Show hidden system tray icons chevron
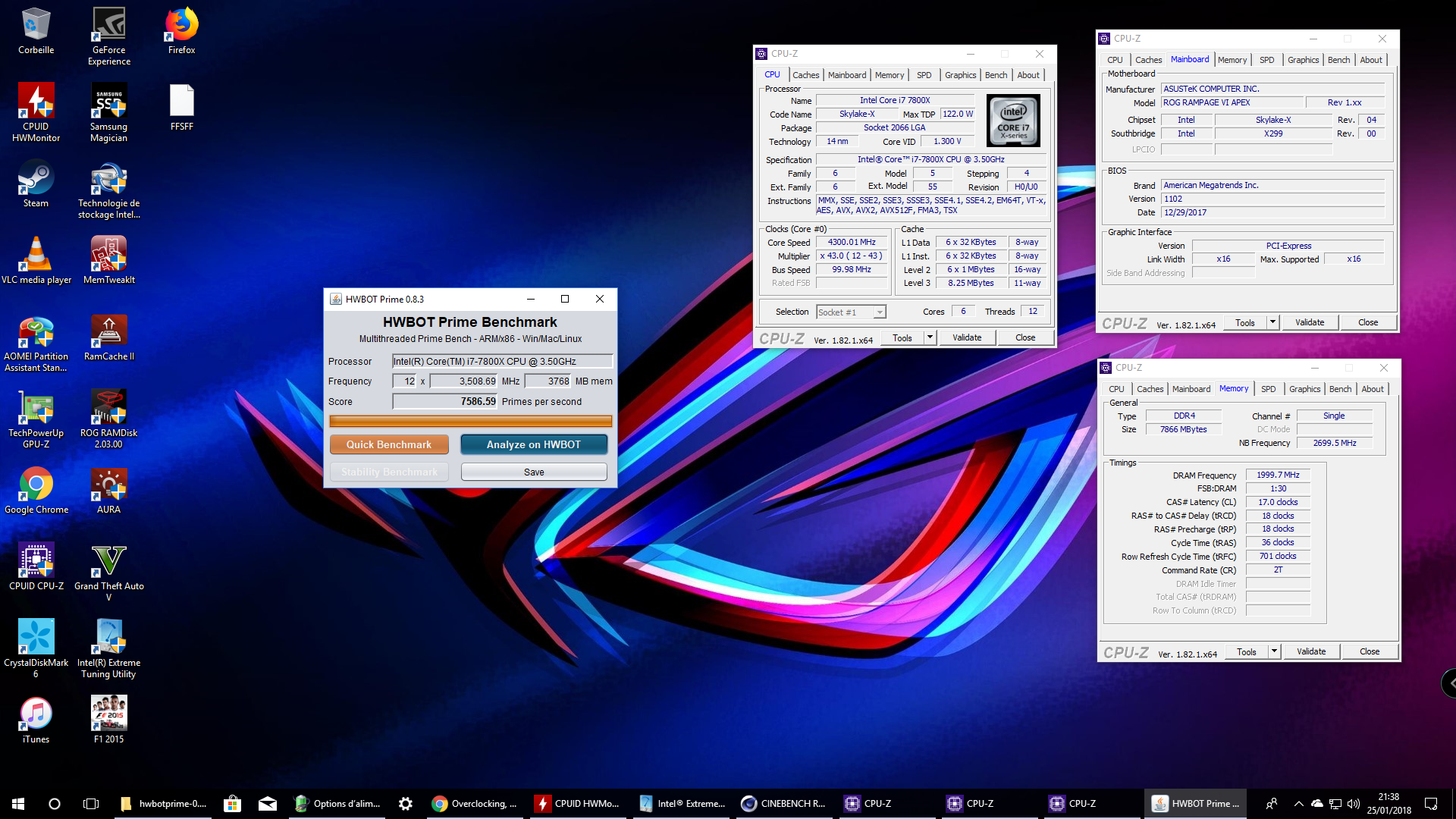 click(1298, 804)
